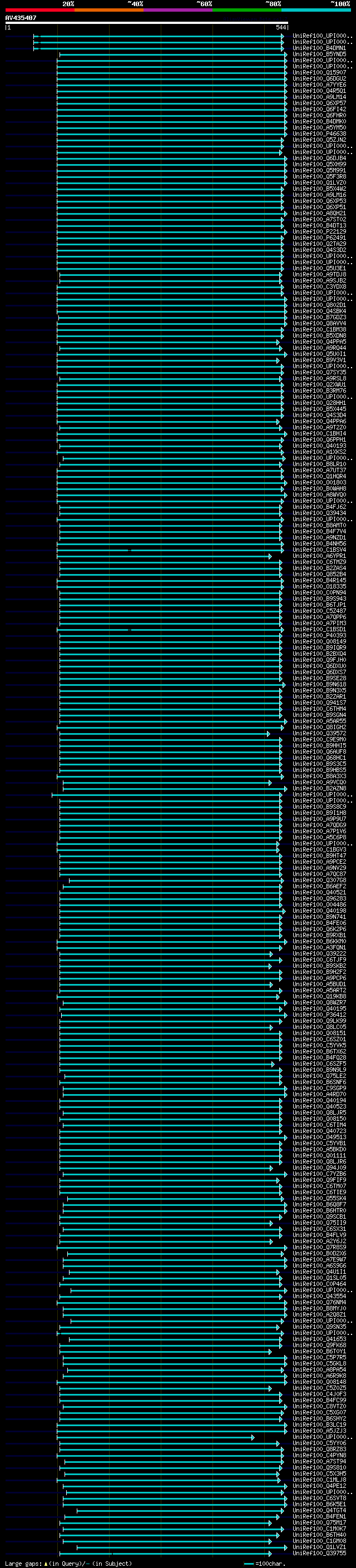
Task: Select the UniRef100_Q40521 entry
Action: click(x=319, y=892)
